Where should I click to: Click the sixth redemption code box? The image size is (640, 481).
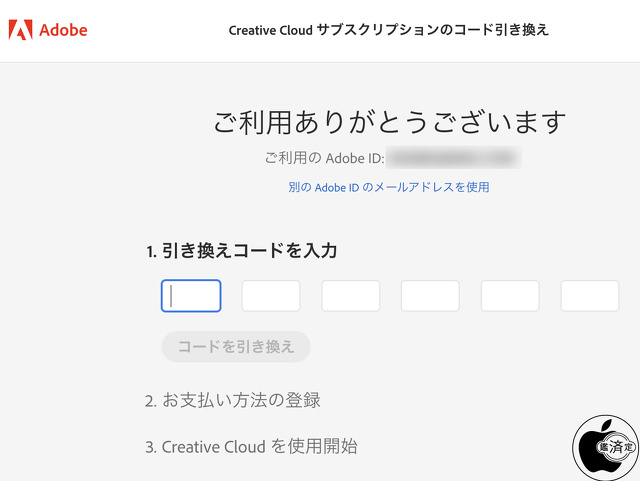(589, 296)
